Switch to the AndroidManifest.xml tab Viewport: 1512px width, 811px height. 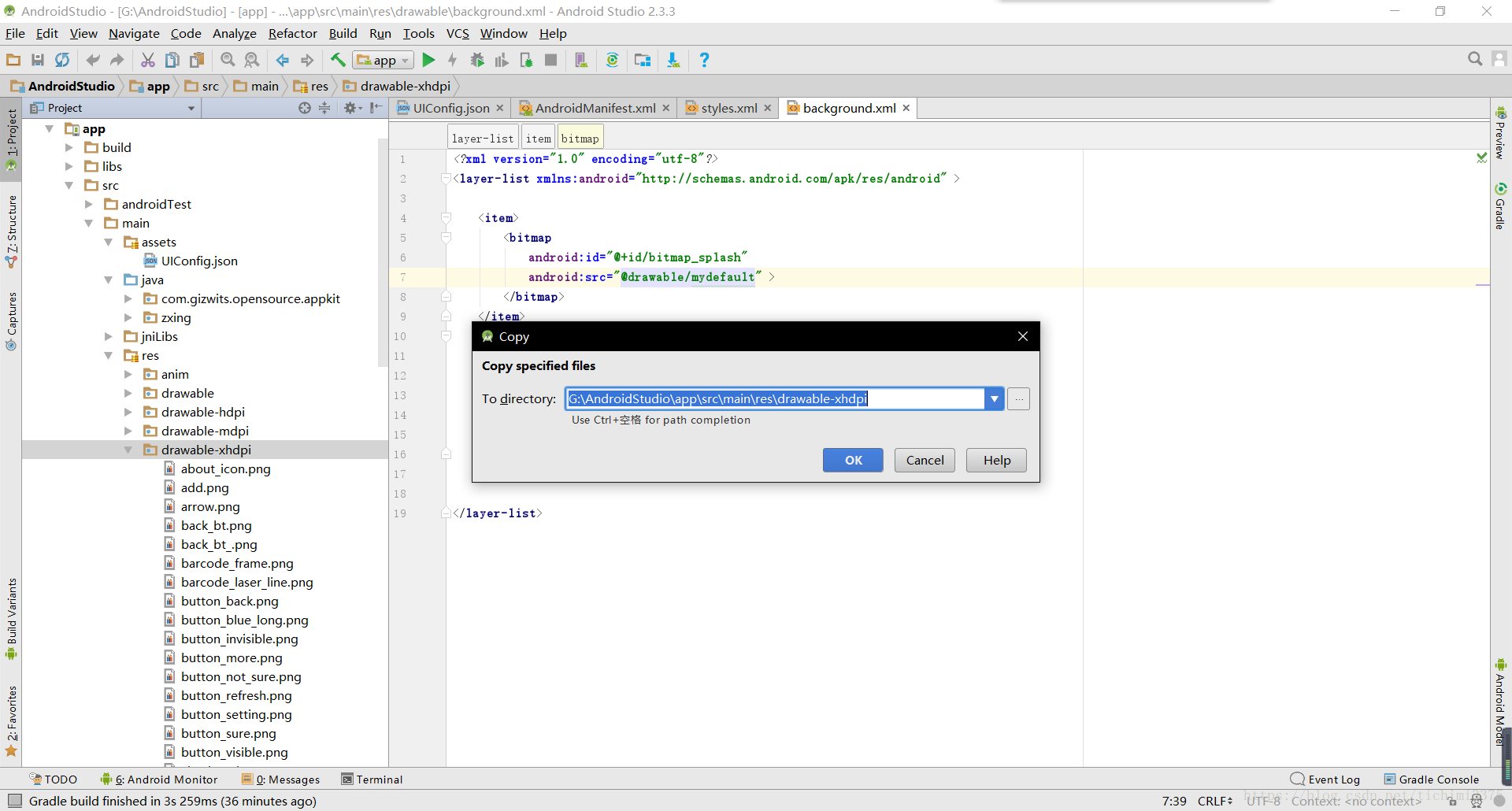point(595,108)
